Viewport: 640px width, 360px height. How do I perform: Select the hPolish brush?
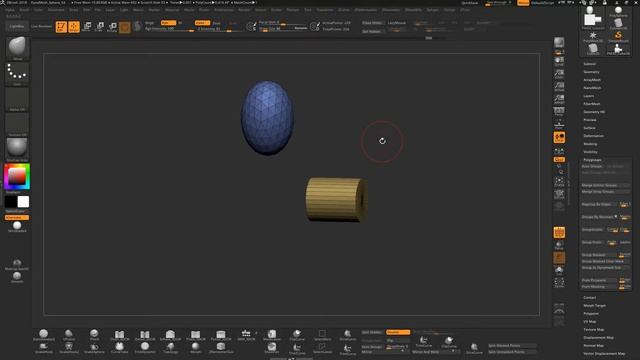69,335
